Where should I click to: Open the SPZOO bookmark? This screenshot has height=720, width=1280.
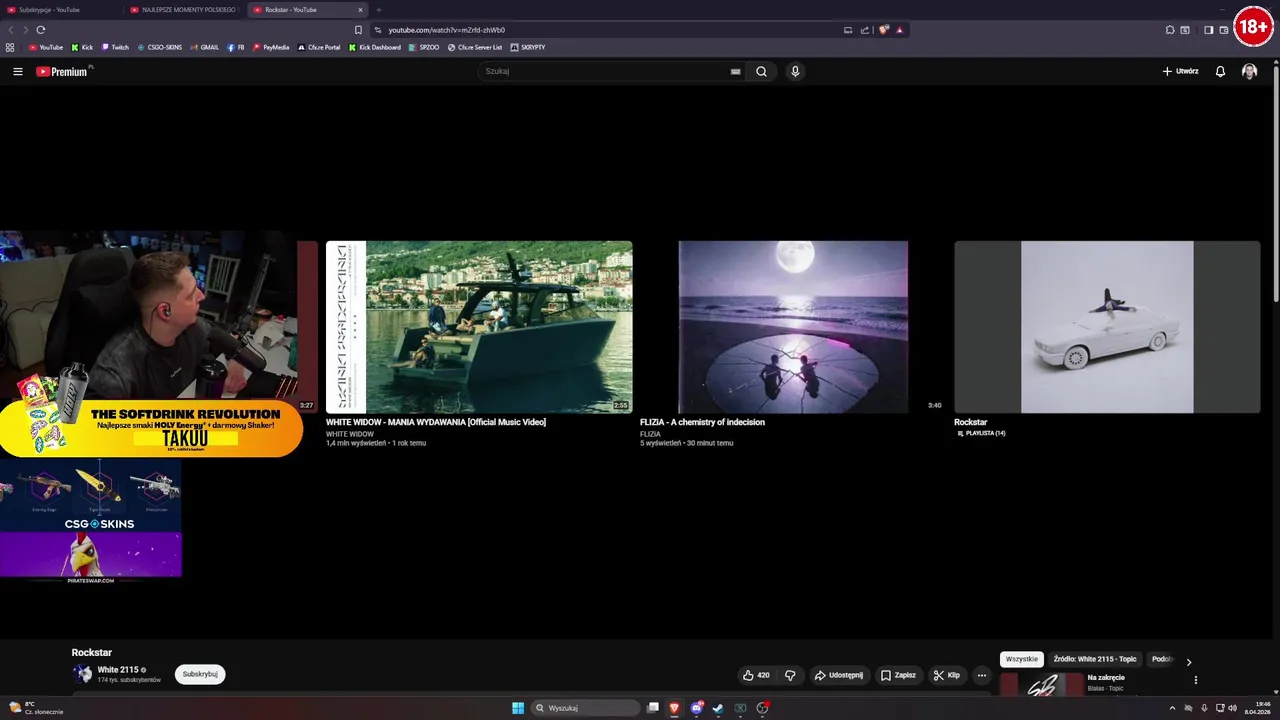(424, 47)
